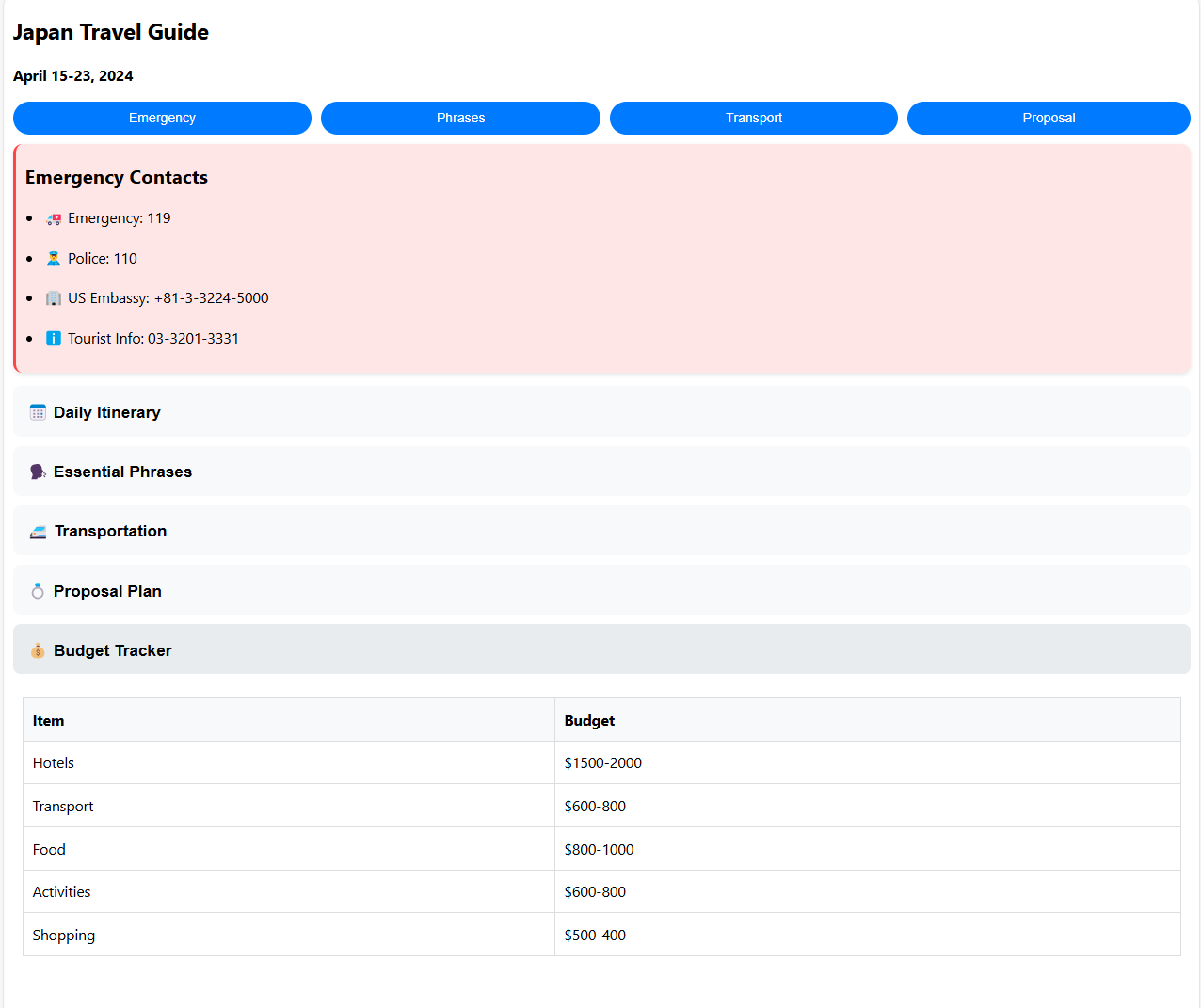Click the speaking head icon for Phrases
Image resolution: width=1201 pixels, height=1008 pixels.
click(x=38, y=472)
